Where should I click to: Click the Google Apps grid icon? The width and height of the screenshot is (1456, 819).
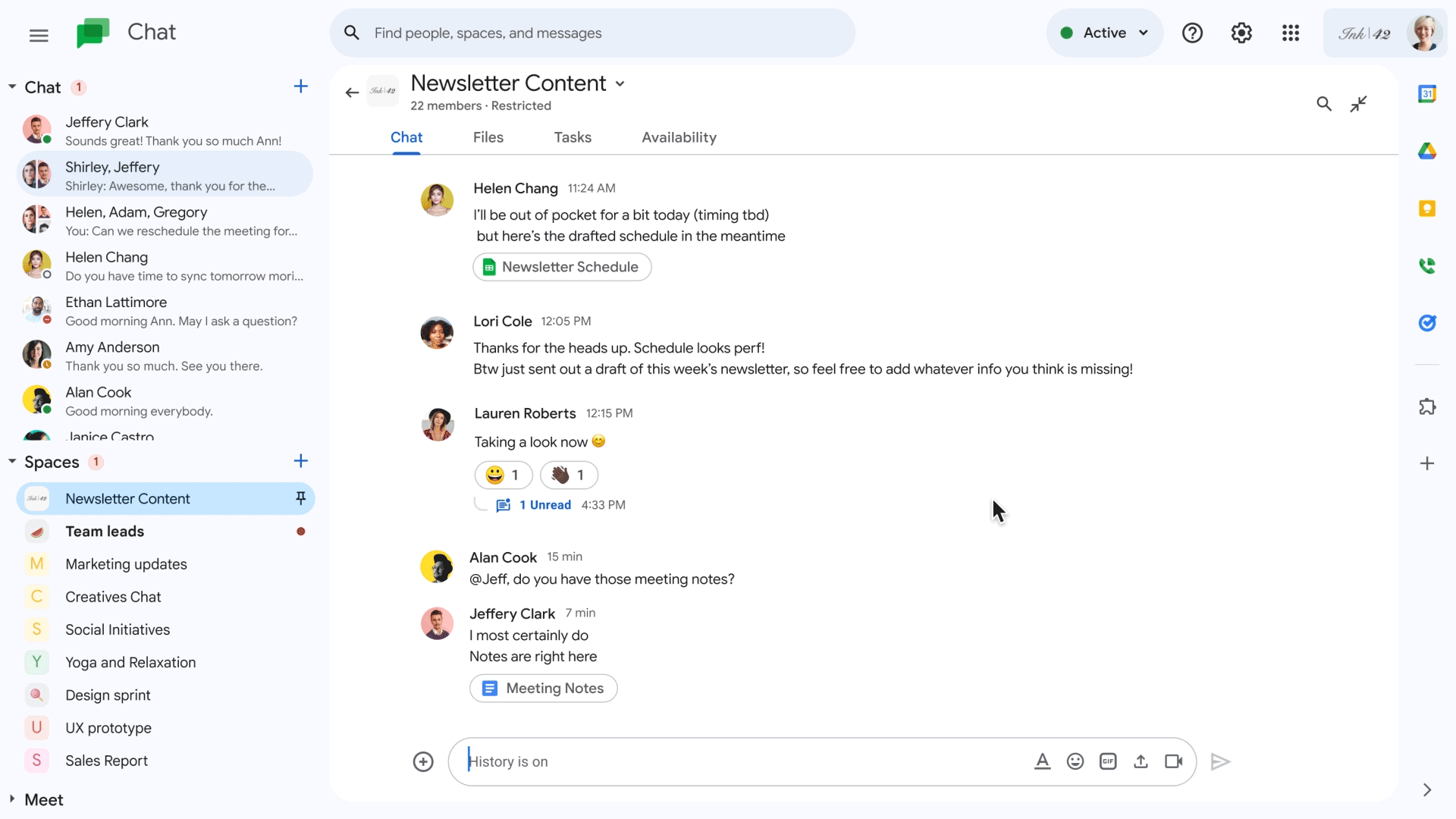[1291, 33]
